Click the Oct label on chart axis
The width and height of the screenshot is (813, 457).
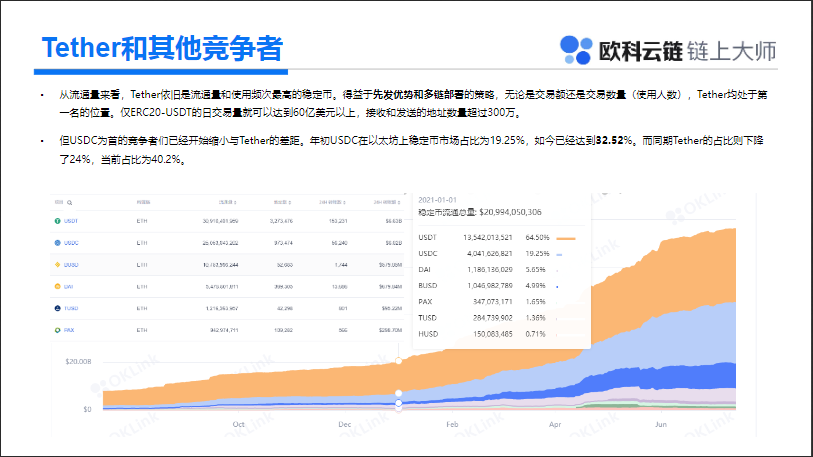click(239, 424)
